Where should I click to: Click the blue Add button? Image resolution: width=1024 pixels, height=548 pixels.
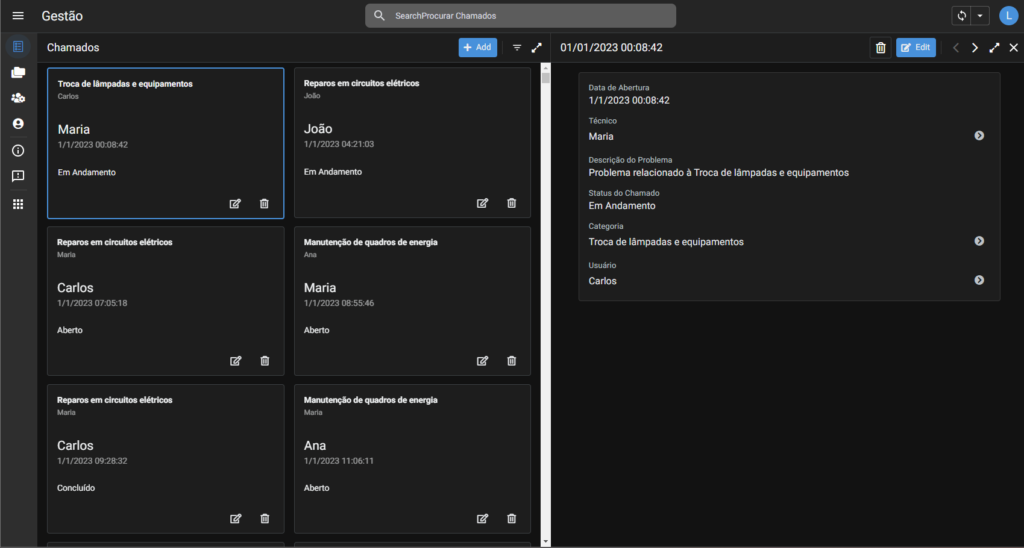click(477, 47)
